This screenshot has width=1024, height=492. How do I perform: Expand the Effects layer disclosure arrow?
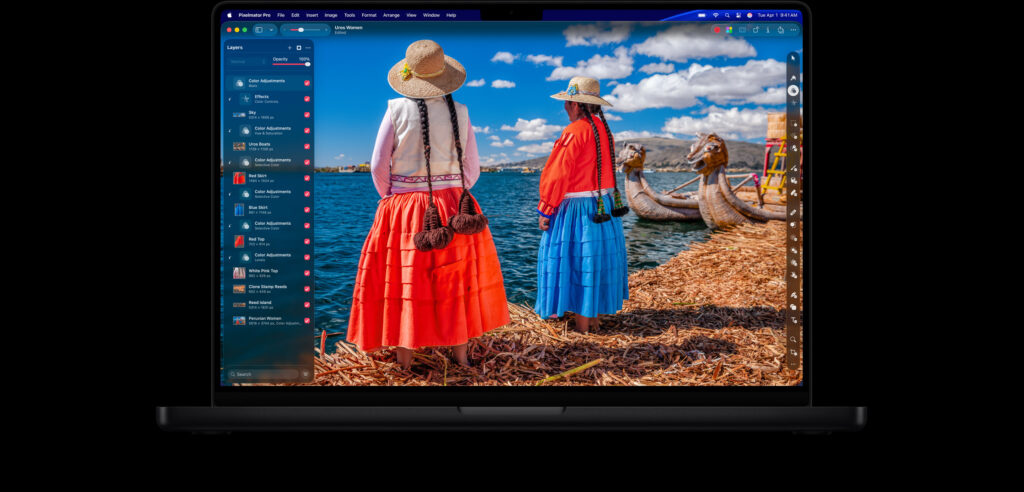tap(230, 99)
